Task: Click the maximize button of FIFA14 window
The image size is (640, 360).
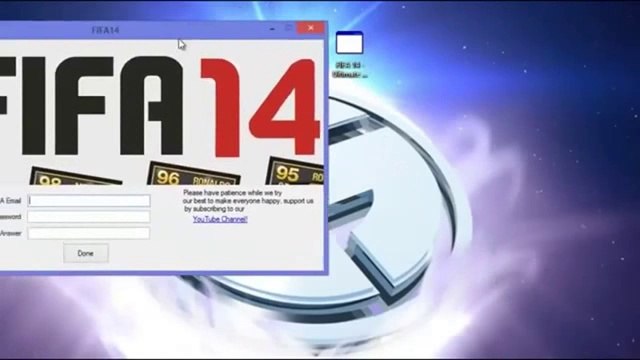Action: tap(288, 28)
